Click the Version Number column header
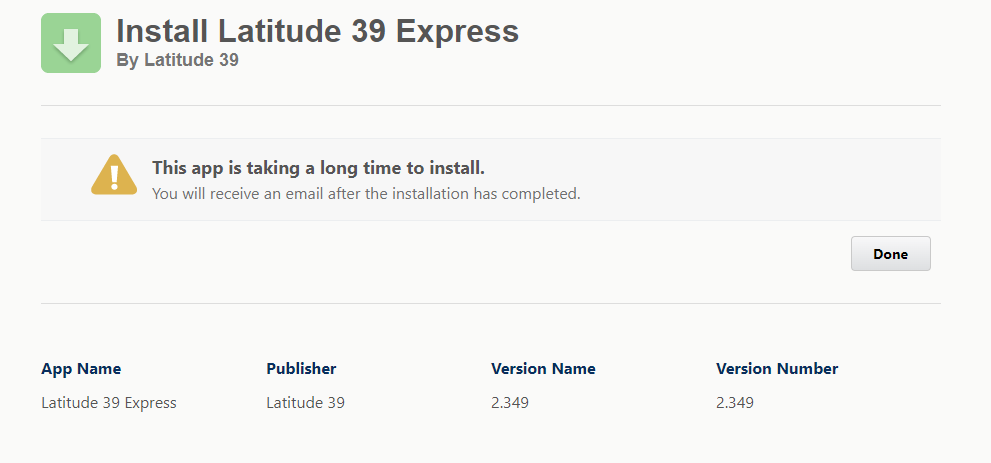The image size is (991, 463). tap(777, 369)
